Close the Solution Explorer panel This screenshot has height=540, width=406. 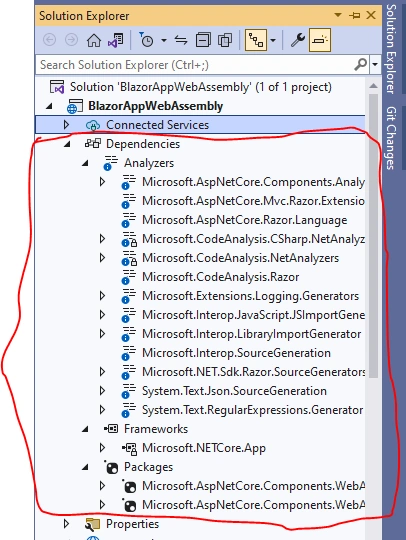point(371,15)
